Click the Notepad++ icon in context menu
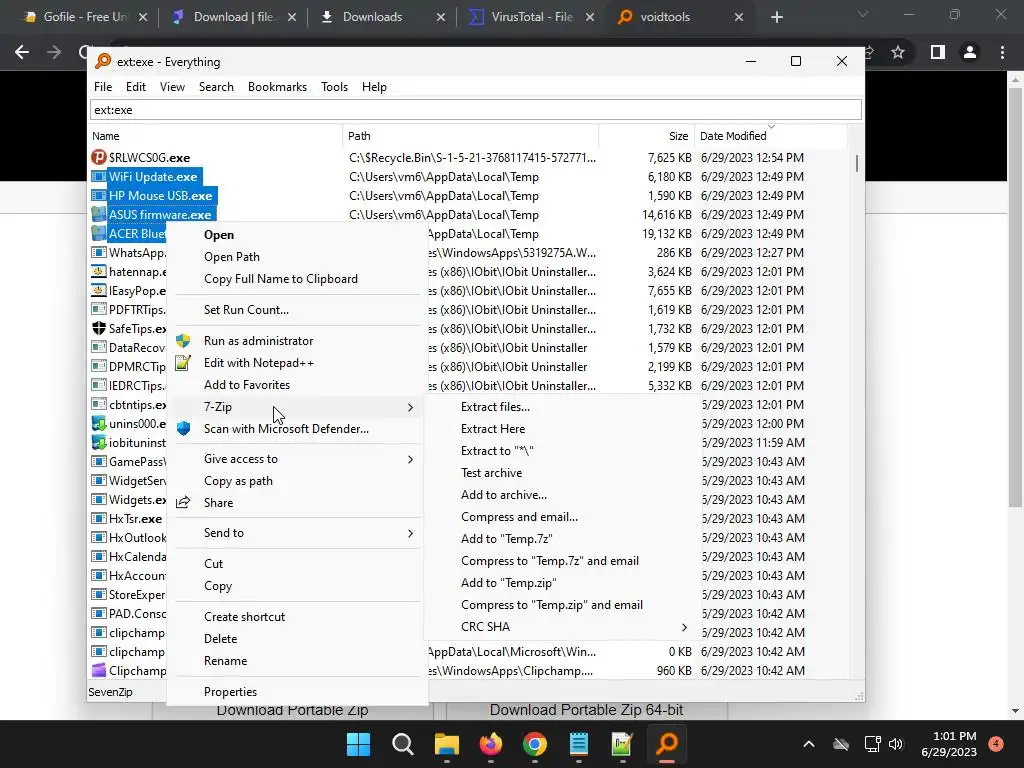 184,363
